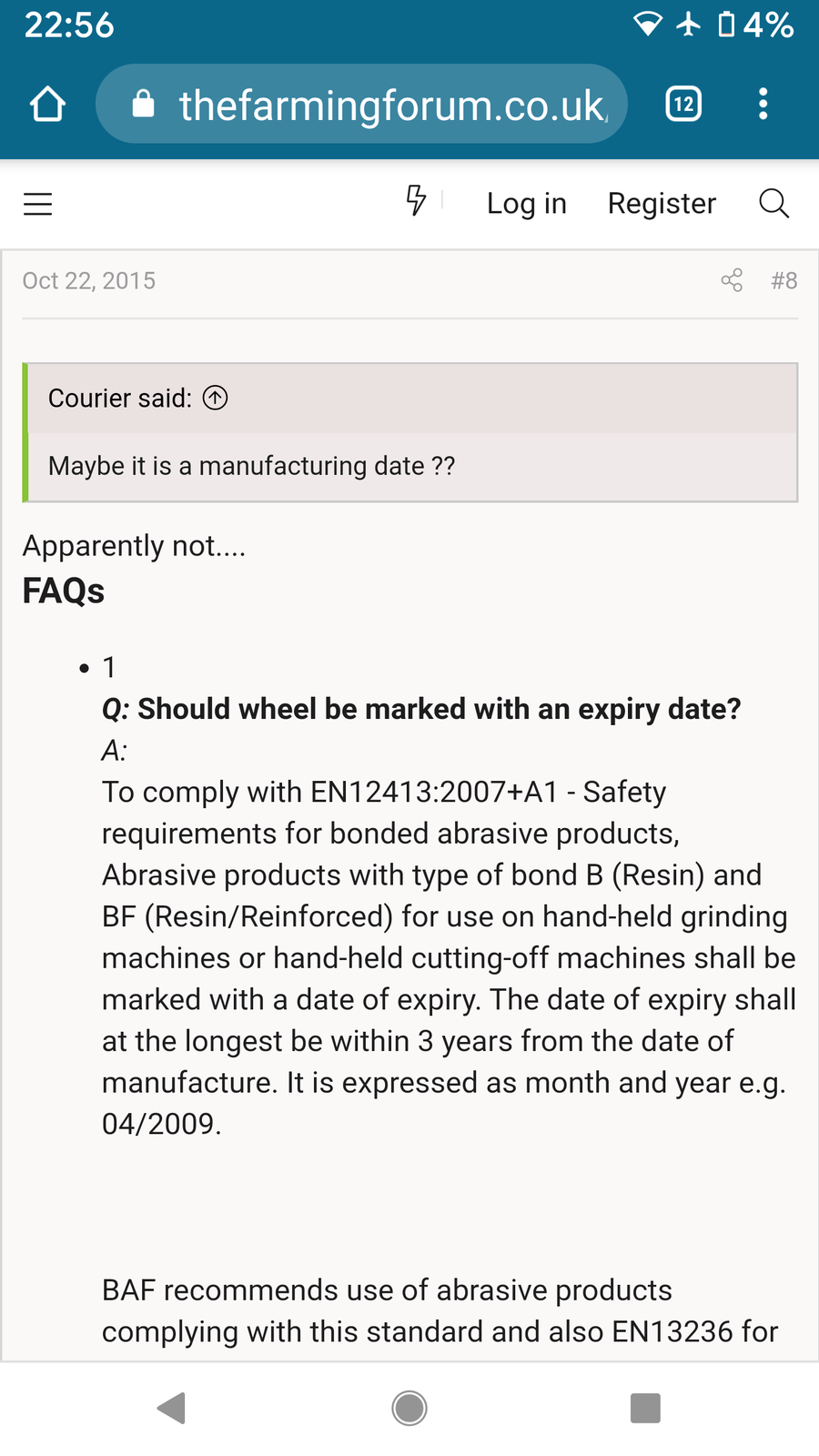Open the tab switcher showing 12 tabs
The width and height of the screenshot is (819, 1456).
[683, 104]
